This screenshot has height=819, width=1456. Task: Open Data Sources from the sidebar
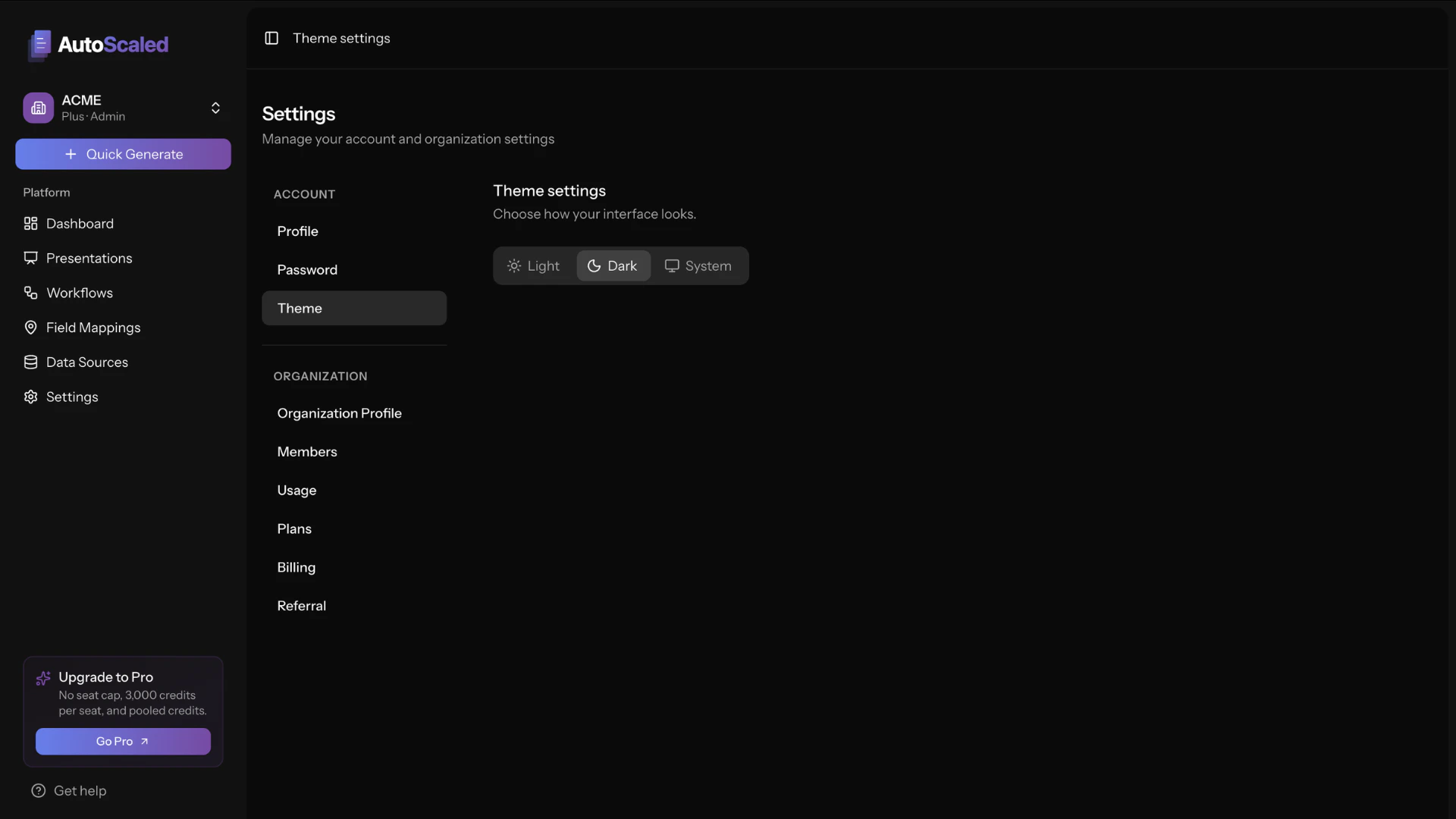click(x=86, y=362)
